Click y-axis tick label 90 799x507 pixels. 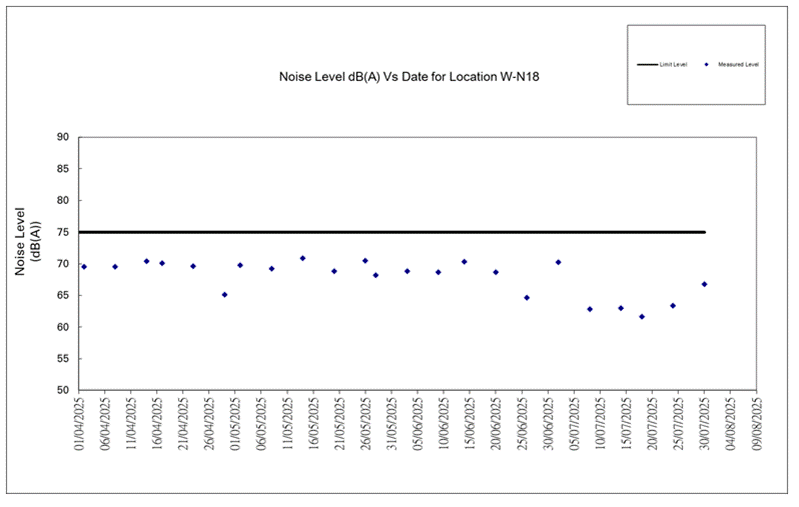pyautogui.click(x=63, y=137)
